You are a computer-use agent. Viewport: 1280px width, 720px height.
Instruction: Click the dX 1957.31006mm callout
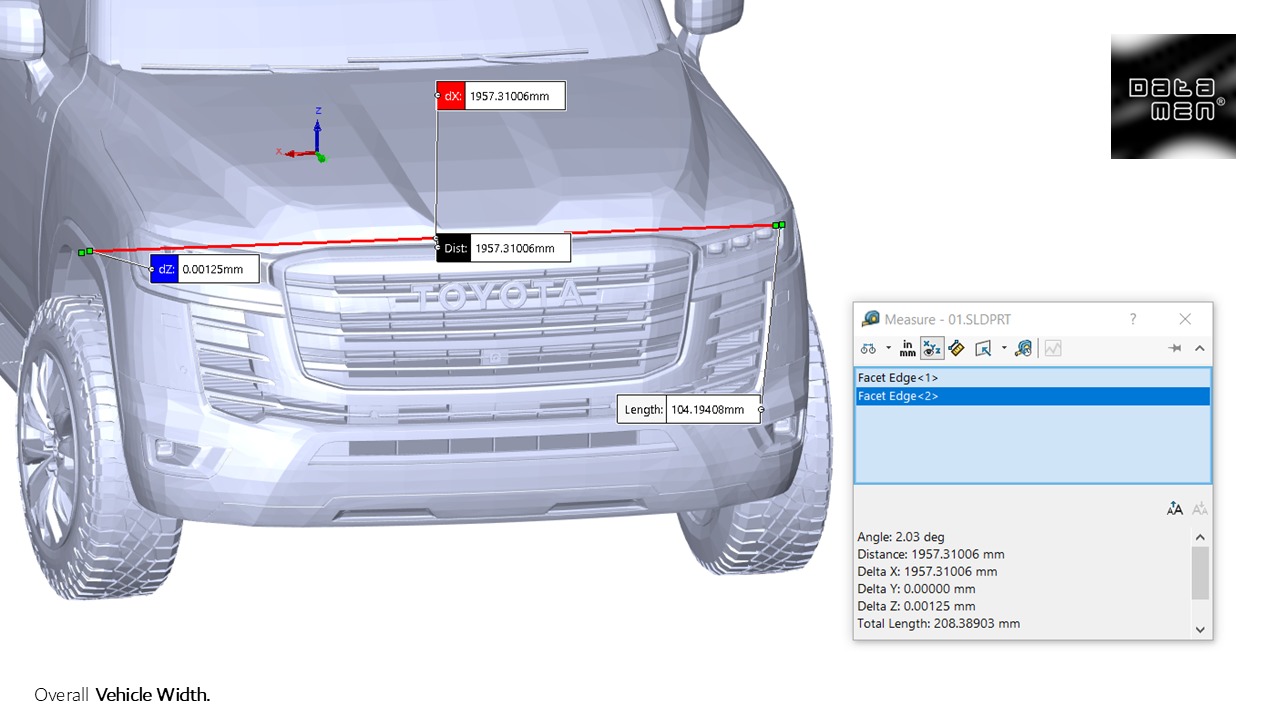501,96
